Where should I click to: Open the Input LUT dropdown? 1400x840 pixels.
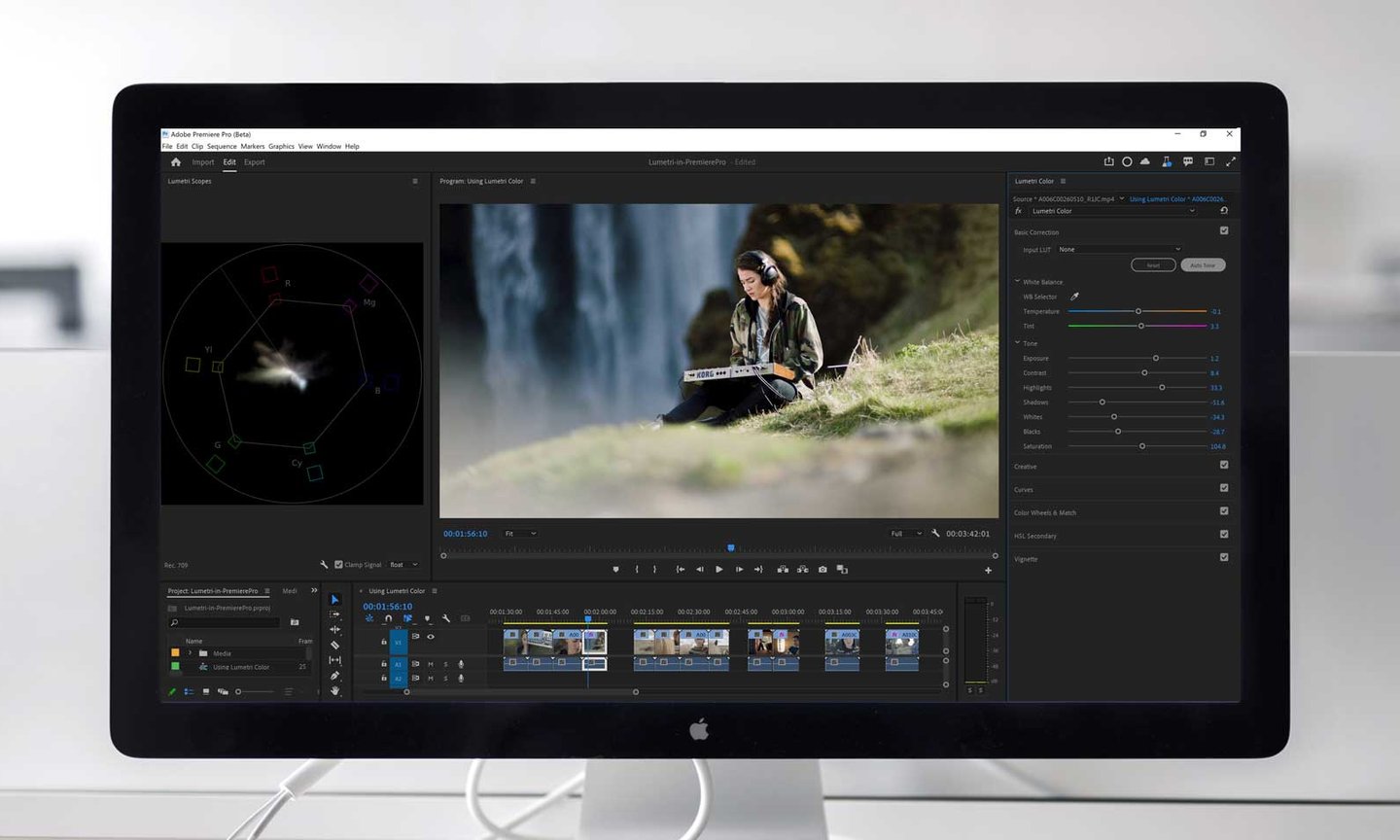click(1119, 249)
